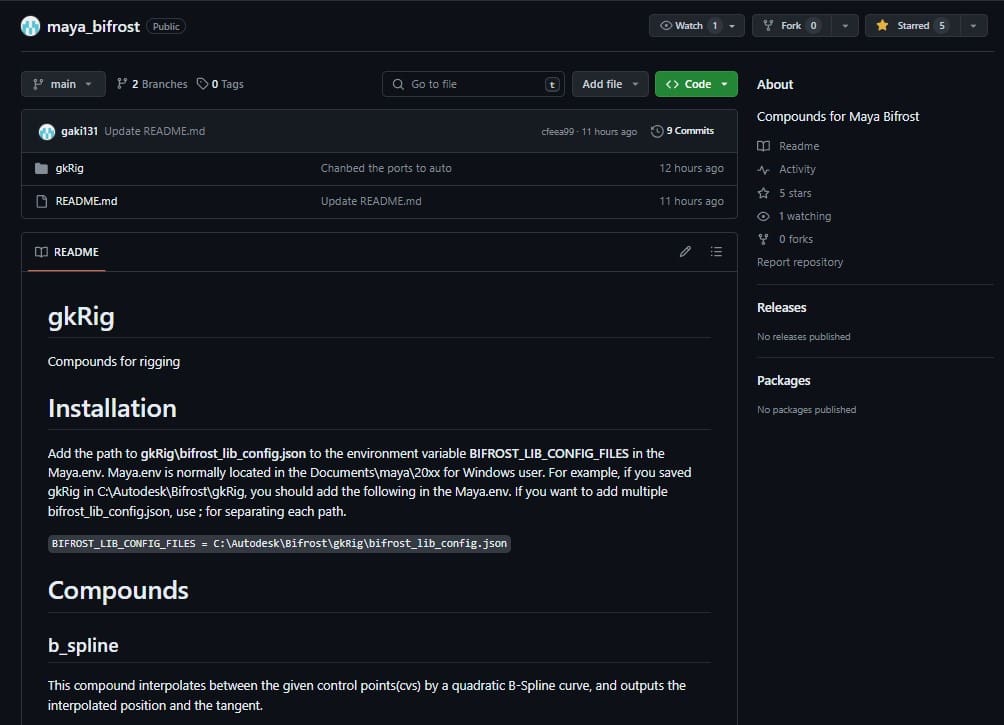This screenshot has height=725, width=1004.
Task: Click the fork icon beside 0 forks
Action: pyautogui.click(x=763, y=240)
